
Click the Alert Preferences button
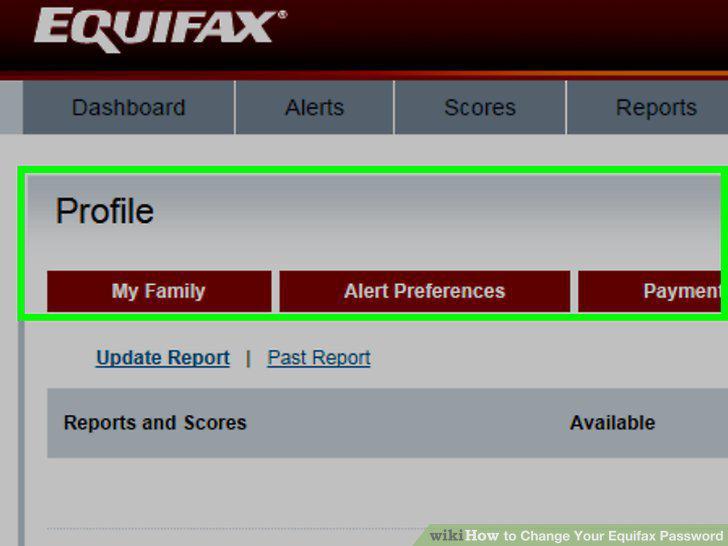click(424, 292)
